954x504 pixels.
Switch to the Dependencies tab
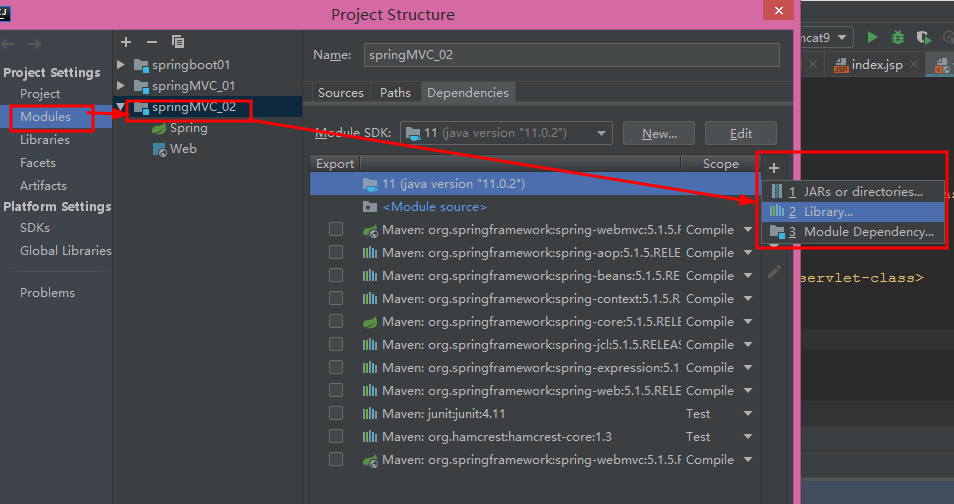click(x=468, y=93)
